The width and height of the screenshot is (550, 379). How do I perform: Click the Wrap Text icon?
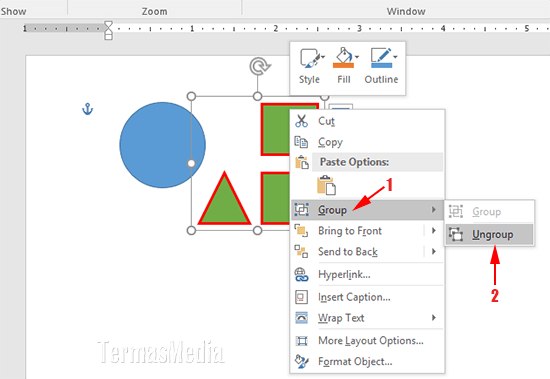pyautogui.click(x=301, y=318)
